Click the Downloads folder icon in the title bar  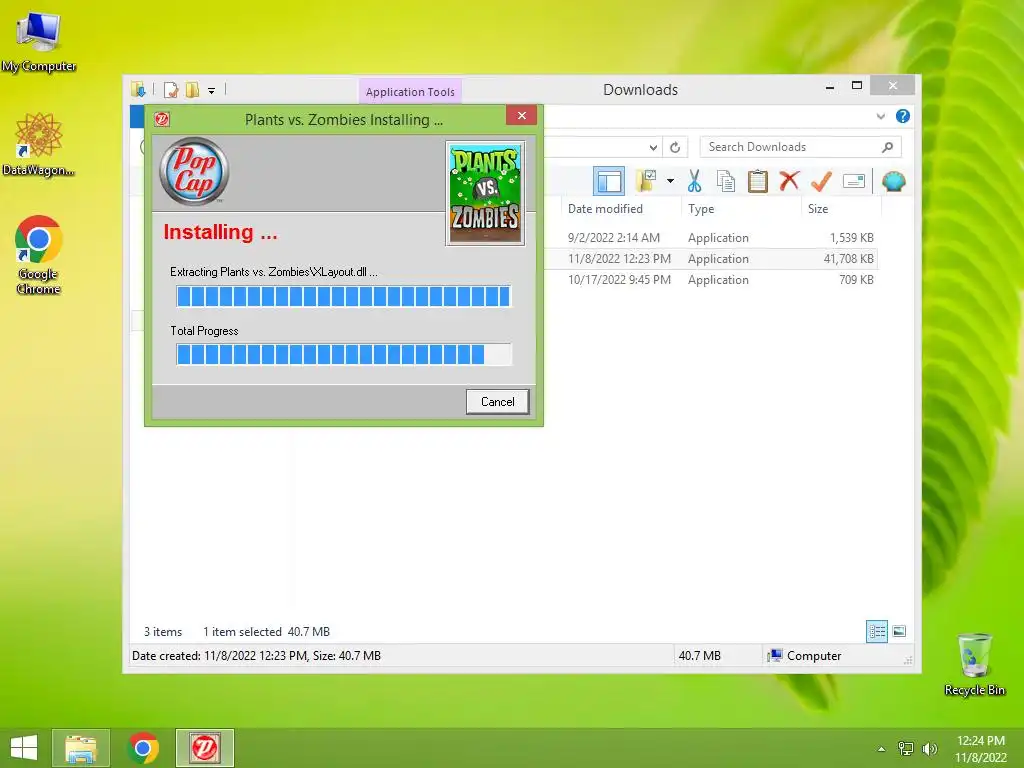[x=138, y=89]
